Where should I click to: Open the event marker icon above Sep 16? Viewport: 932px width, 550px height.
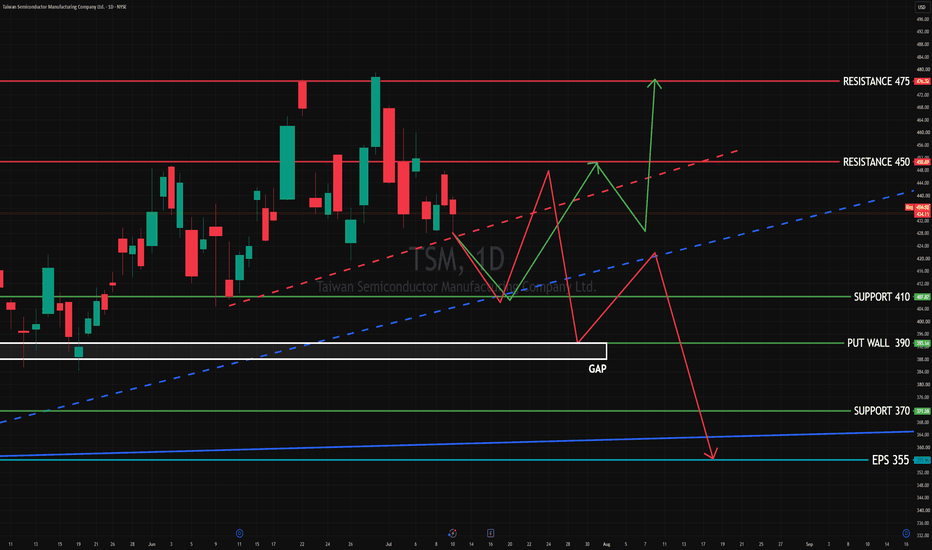(906, 533)
